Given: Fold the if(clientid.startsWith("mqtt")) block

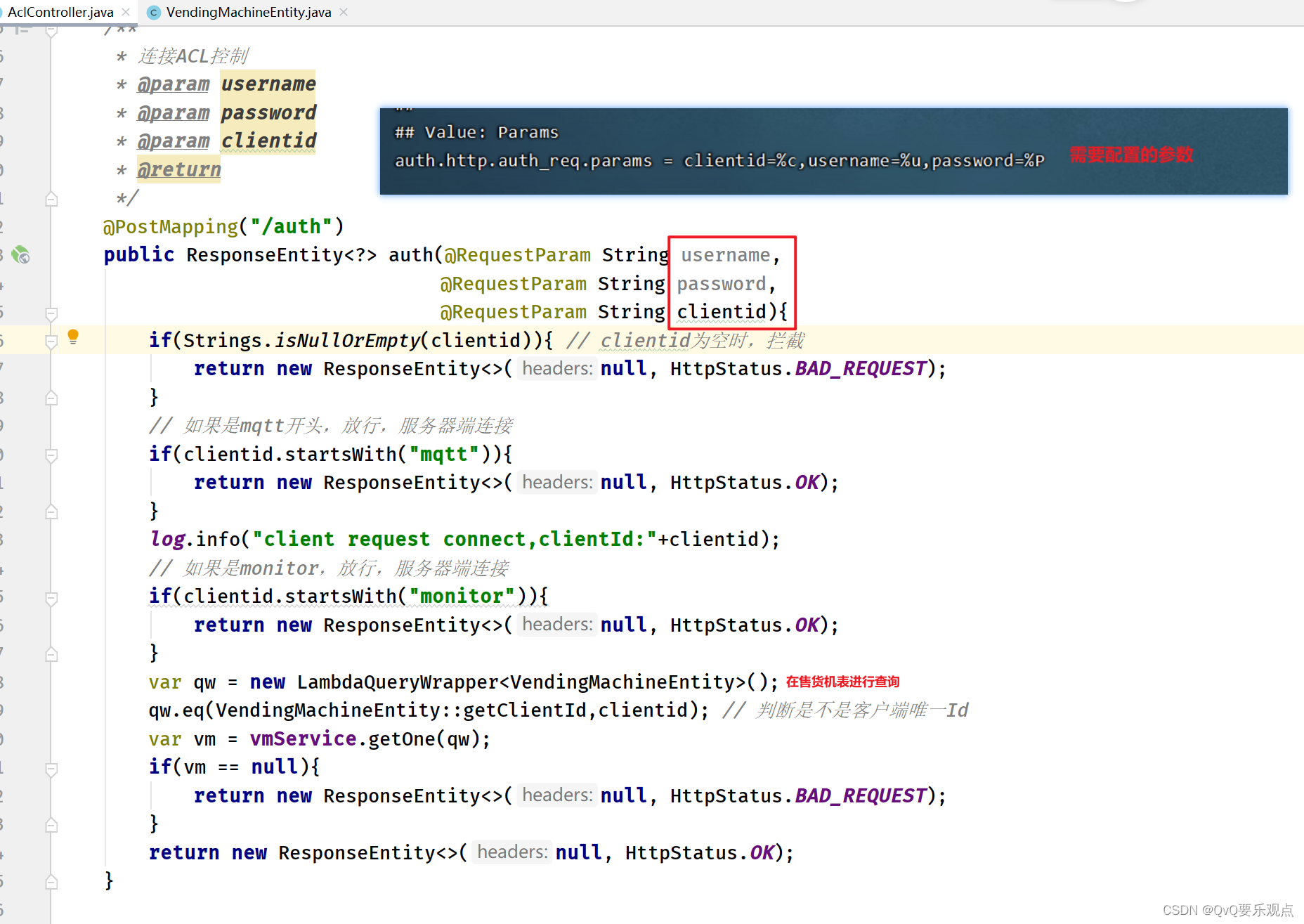Looking at the screenshot, I should click(x=51, y=455).
